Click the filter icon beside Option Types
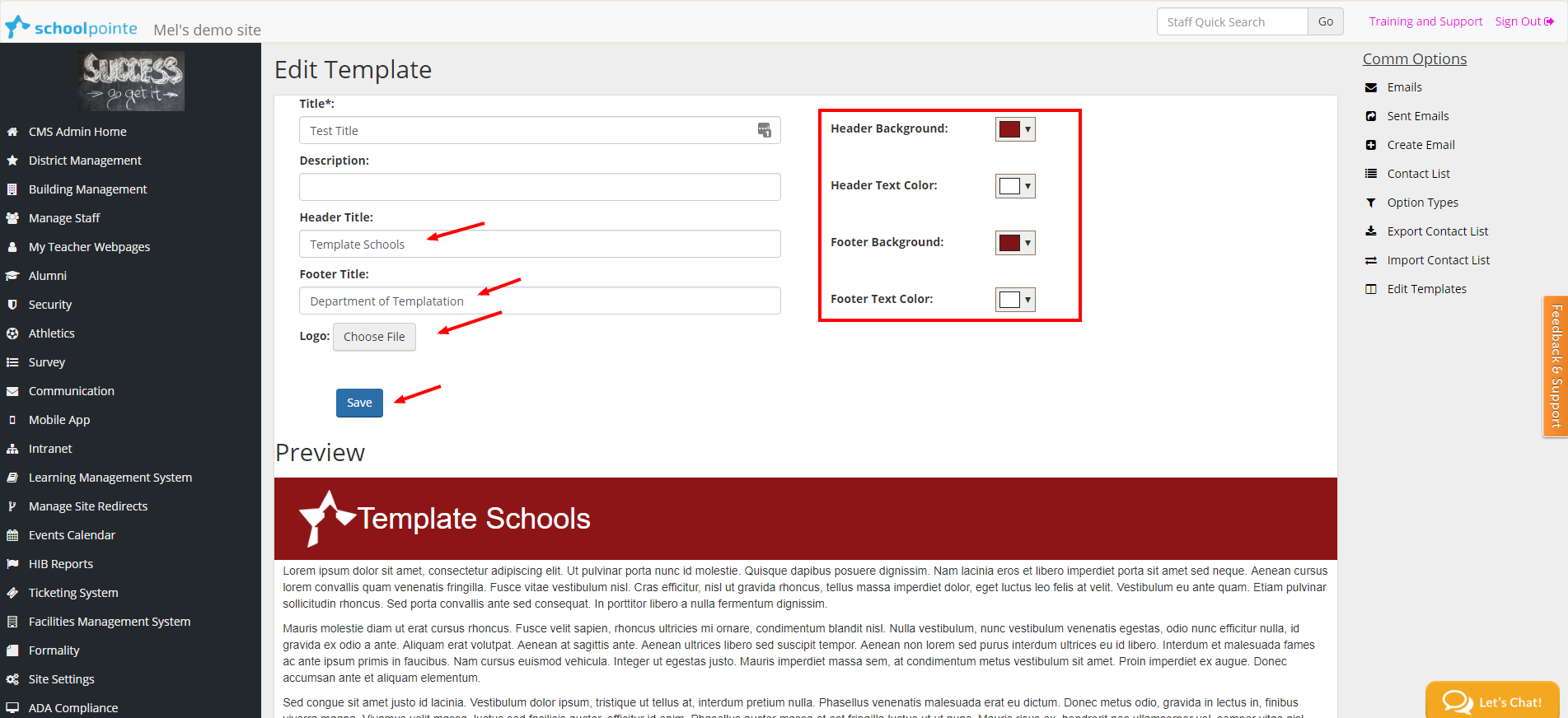The height and width of the screenshot is (718, 1568). click(x=1371, y=203)
